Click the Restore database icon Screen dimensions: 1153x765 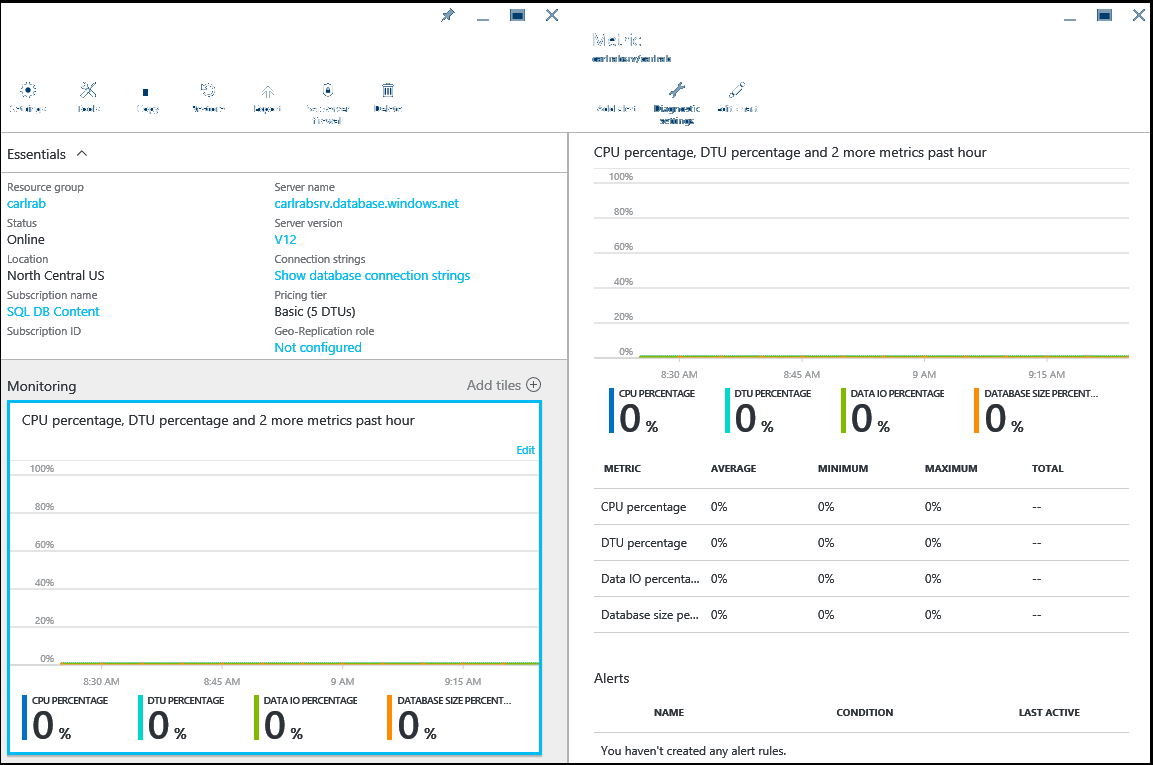click(x=208, y=90)
